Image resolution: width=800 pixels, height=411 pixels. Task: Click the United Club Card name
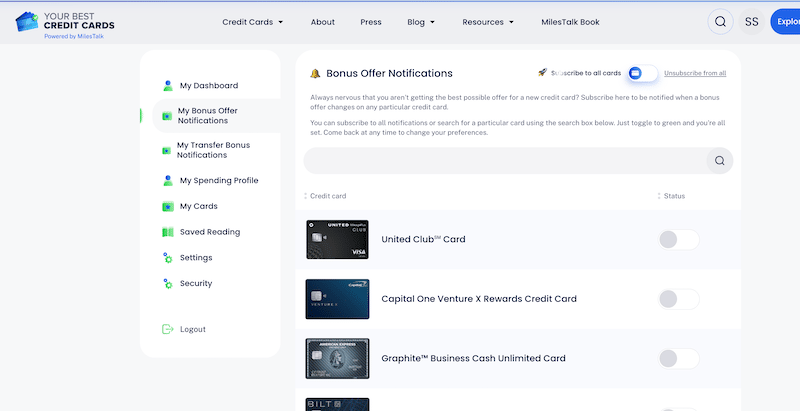pyautogui.click(x=423, y=240)
